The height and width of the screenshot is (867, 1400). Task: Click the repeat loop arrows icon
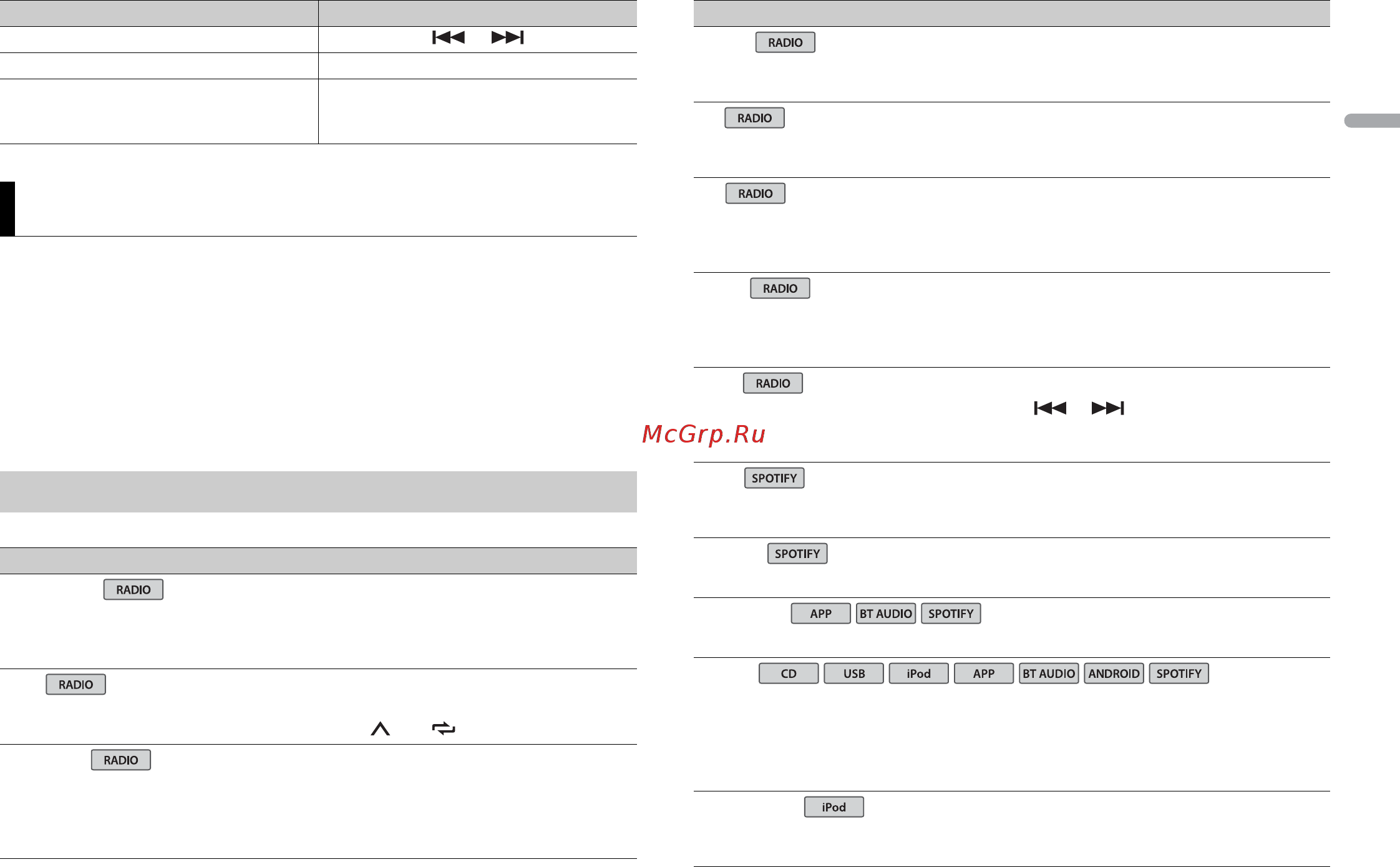(444, 728)
